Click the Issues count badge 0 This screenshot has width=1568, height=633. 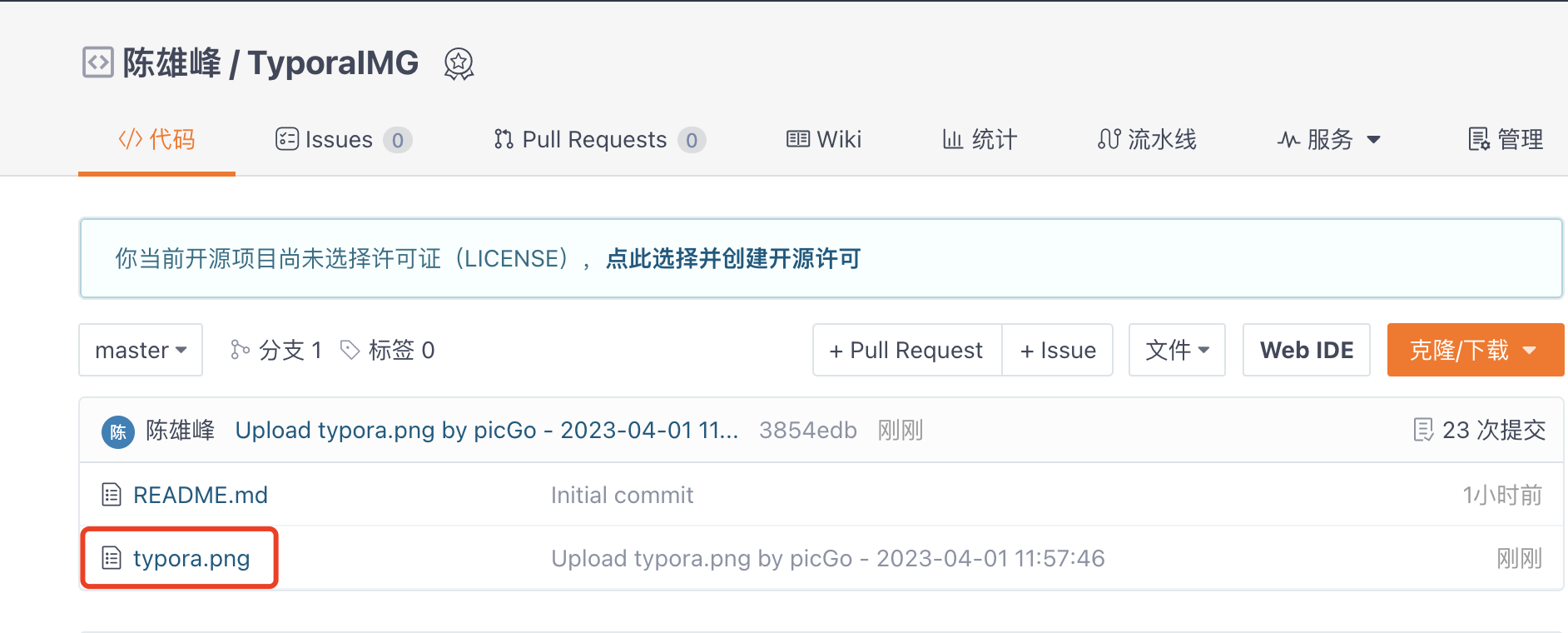398,140
